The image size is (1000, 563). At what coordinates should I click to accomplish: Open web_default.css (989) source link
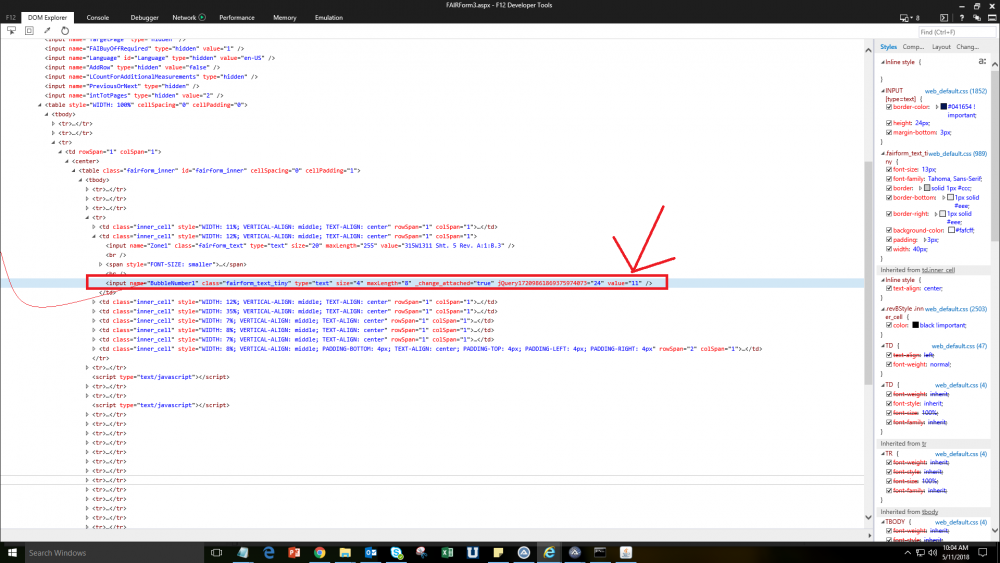point(958,154)
